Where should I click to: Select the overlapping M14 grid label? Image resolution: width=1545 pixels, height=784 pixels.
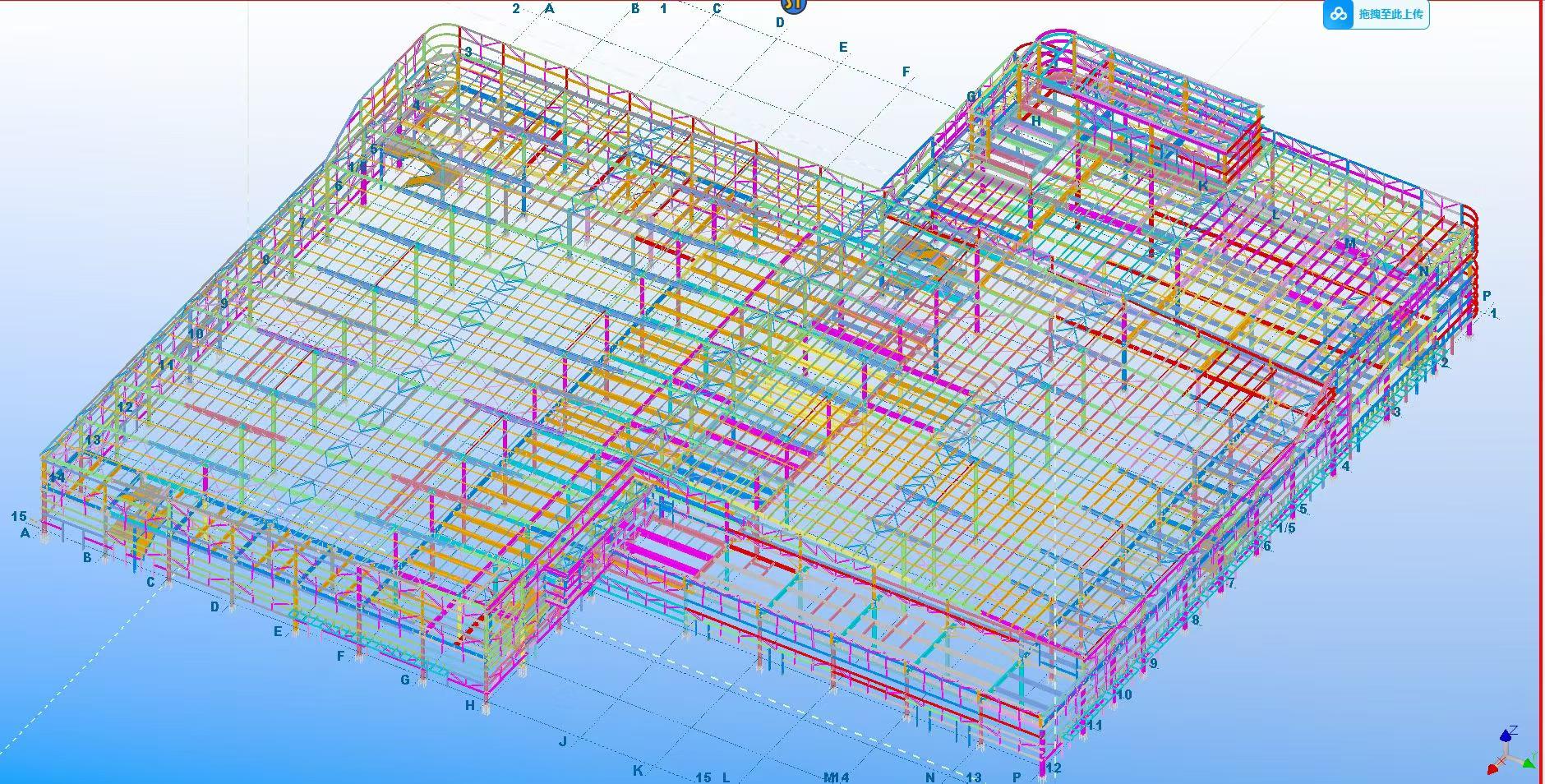click(x=836, y=777)
